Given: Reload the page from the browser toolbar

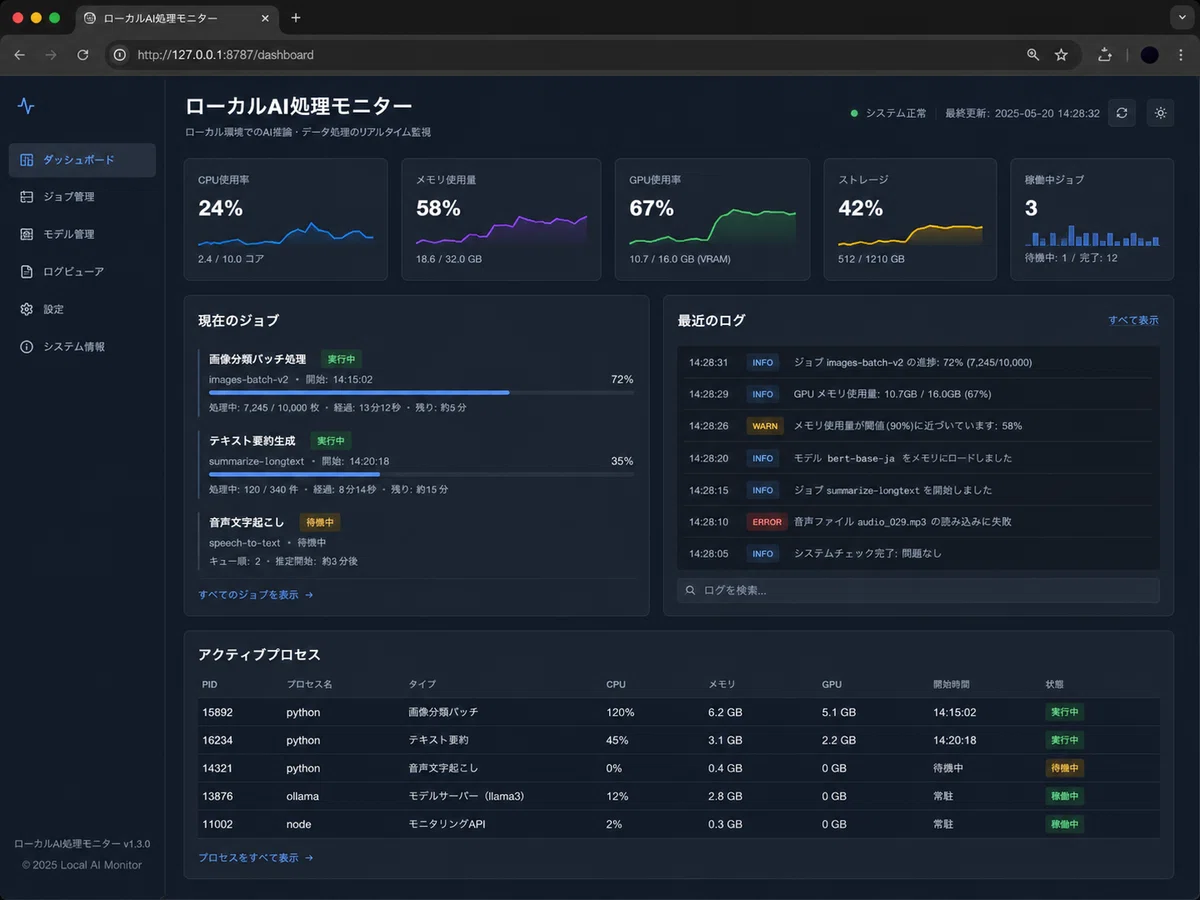Looking at the screenshot, I should 83,55.
